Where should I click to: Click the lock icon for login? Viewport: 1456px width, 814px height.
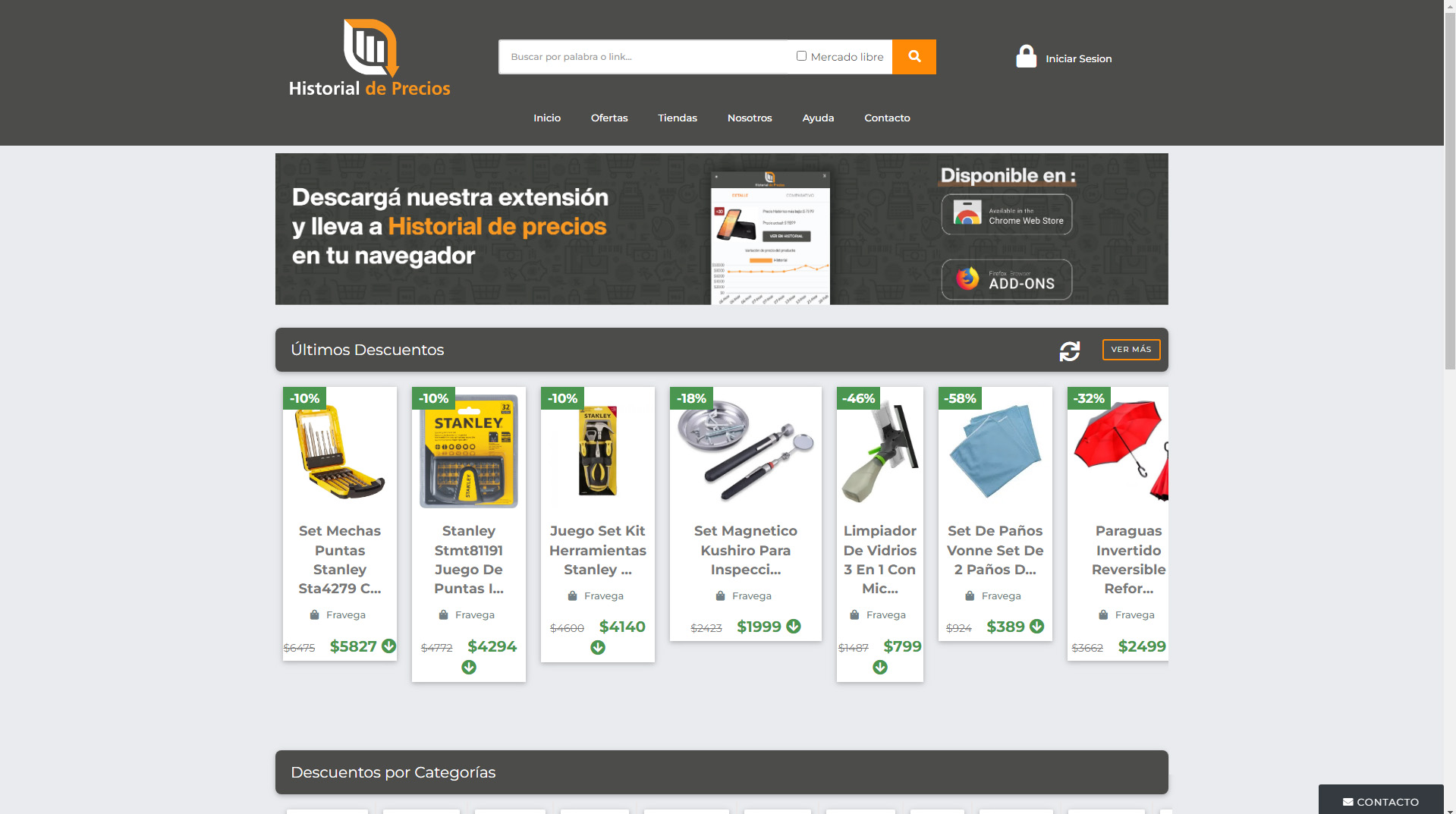click(x=1026, y=57)
